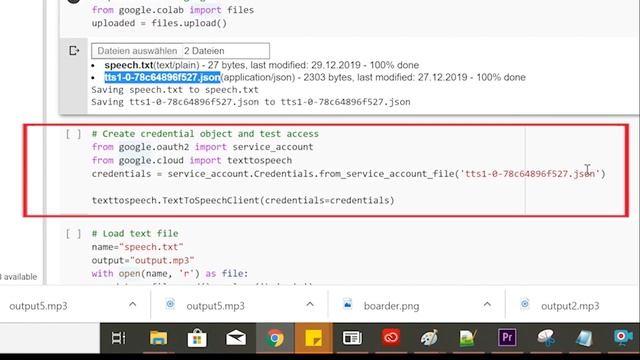Open Sticky Notes from the taskbar
Screen dimensions: 640x360
tap(313, 338)
